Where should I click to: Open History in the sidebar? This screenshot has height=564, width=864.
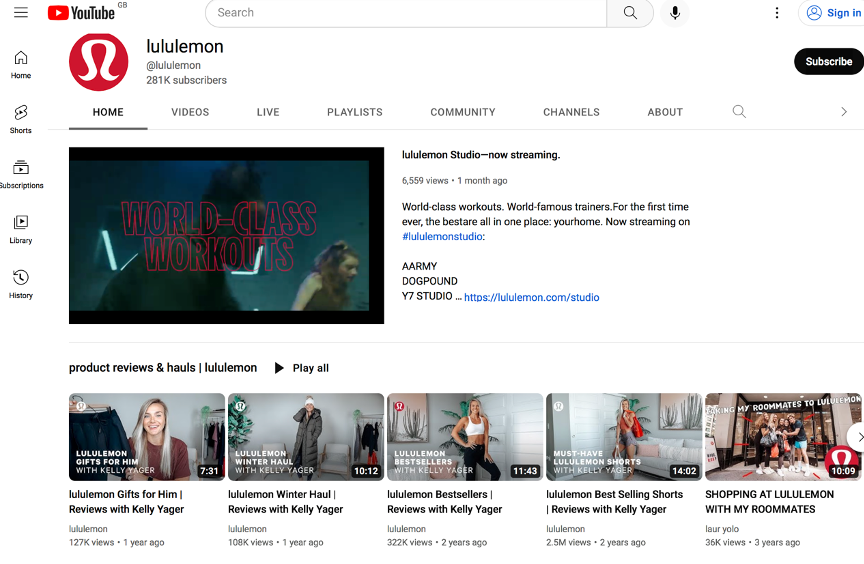click(x=21, y=285)
